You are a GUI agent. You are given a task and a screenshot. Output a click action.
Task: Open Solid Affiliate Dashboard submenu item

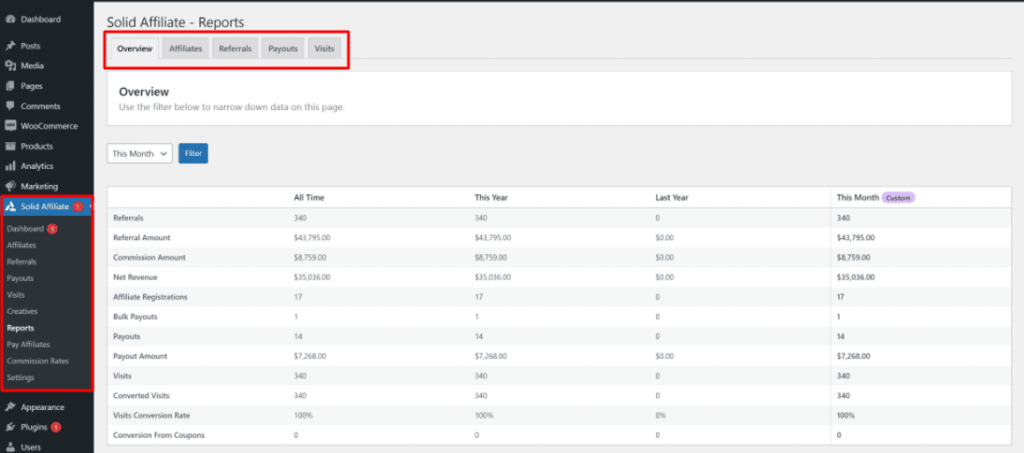click(25, 228)
